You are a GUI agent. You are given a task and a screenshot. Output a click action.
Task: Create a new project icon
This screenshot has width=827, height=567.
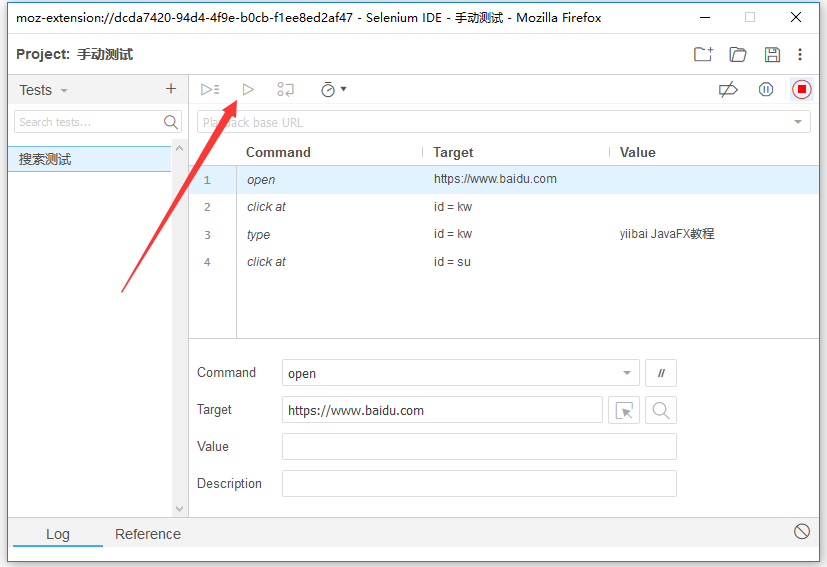pos(704,55)
